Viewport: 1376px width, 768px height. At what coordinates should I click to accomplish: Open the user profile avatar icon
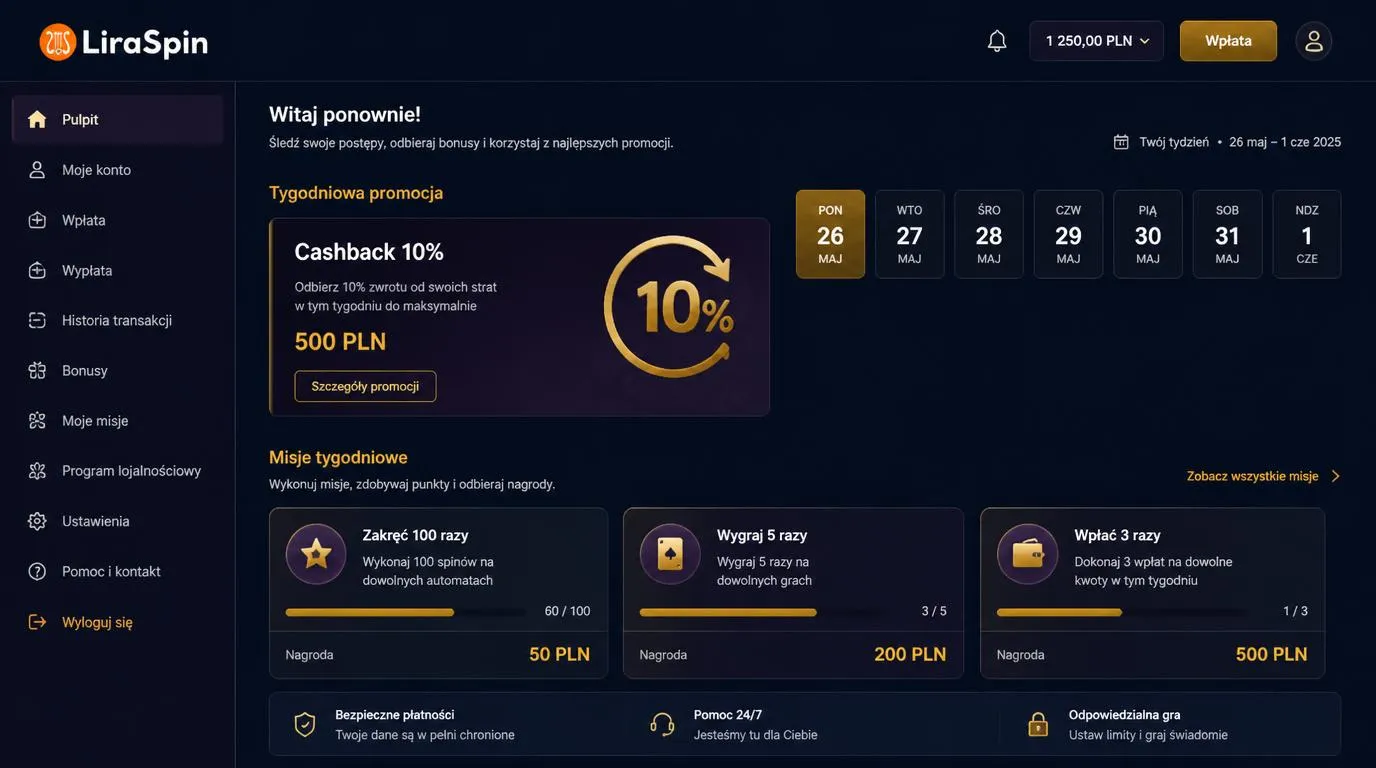pos(1314,41)
